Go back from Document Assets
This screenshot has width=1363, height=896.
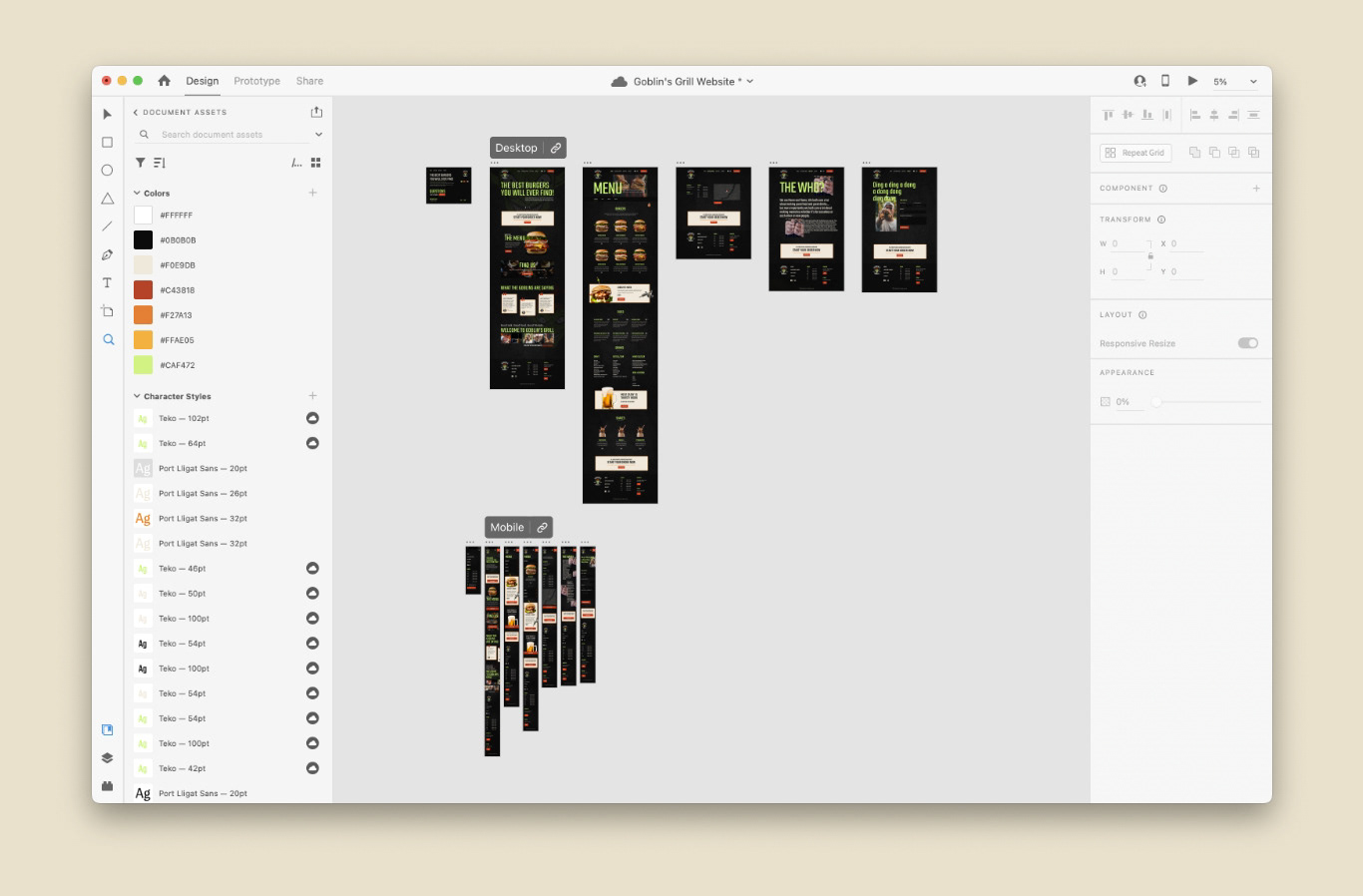136,113
